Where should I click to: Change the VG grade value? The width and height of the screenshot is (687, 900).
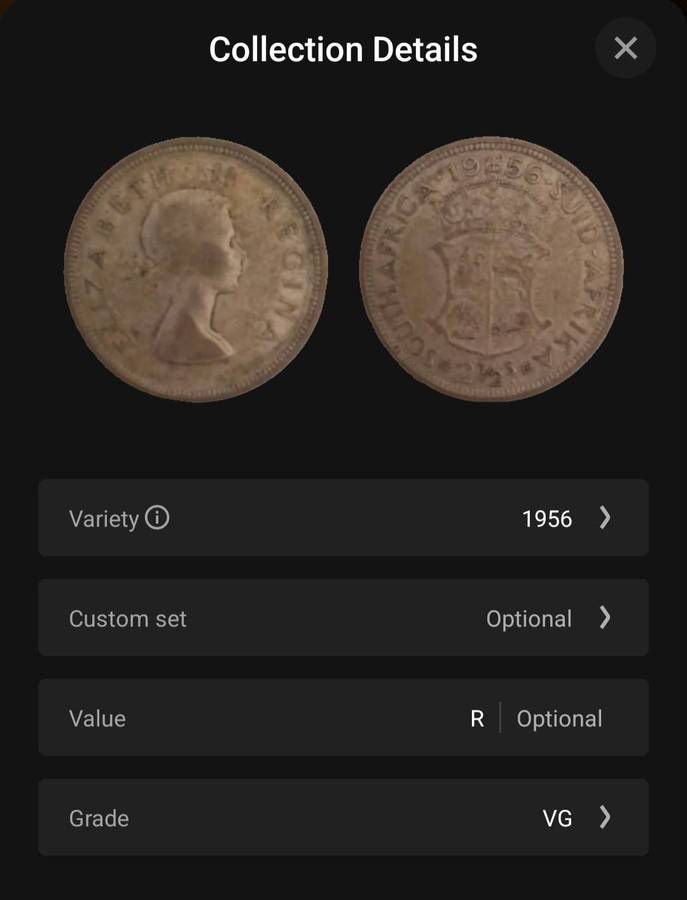point(557,819)
